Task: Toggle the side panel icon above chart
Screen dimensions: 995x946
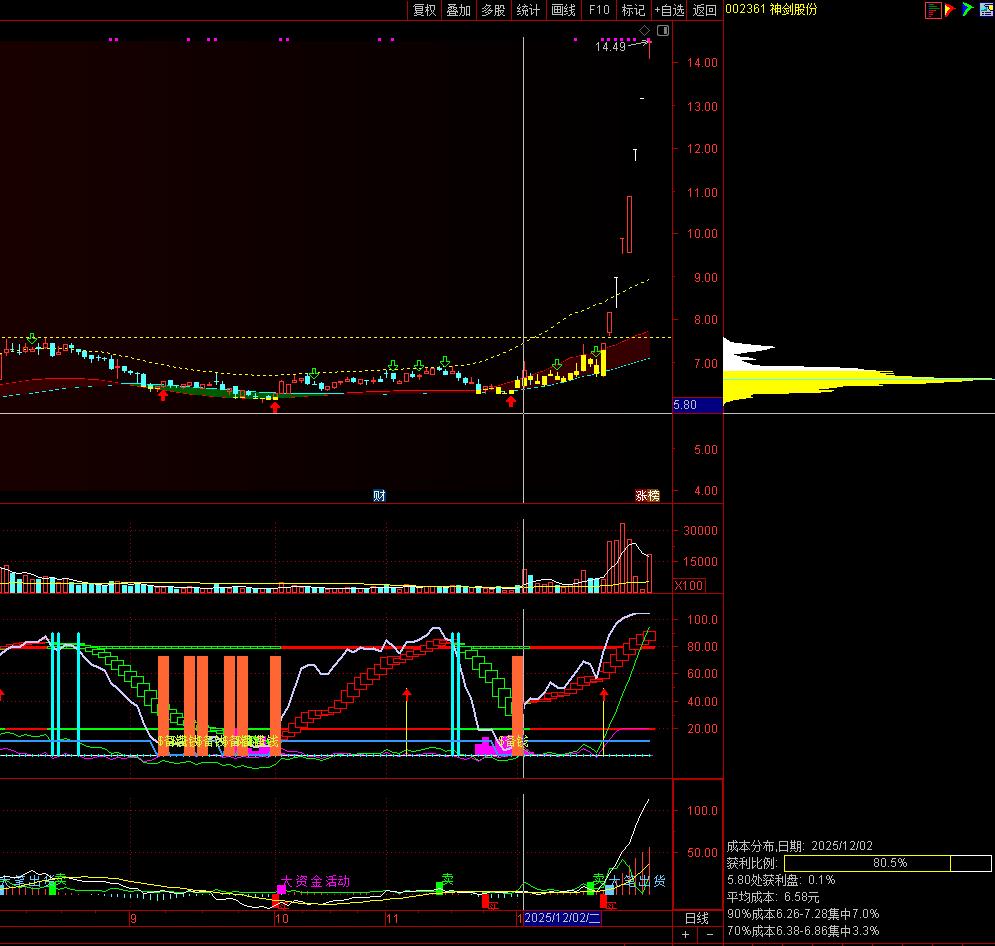Action: pyautogui.click(x=662, y=31)
